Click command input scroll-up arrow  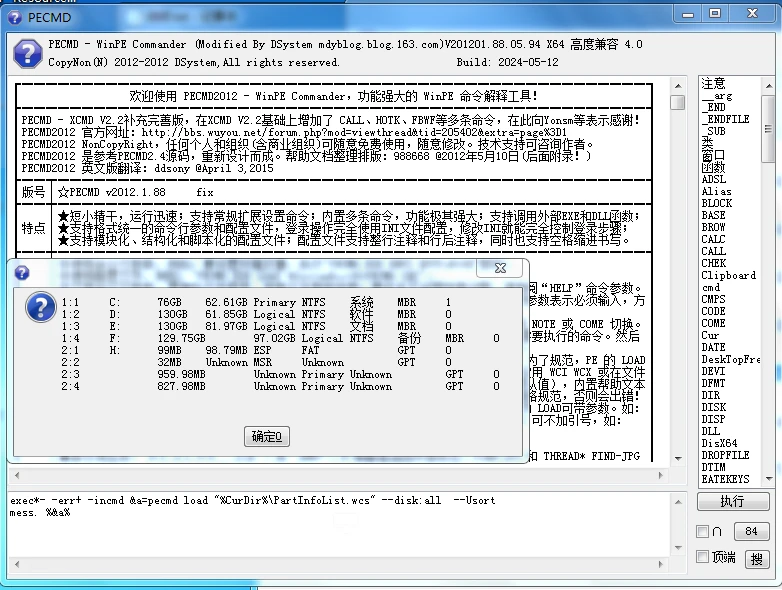pos(678,501)
